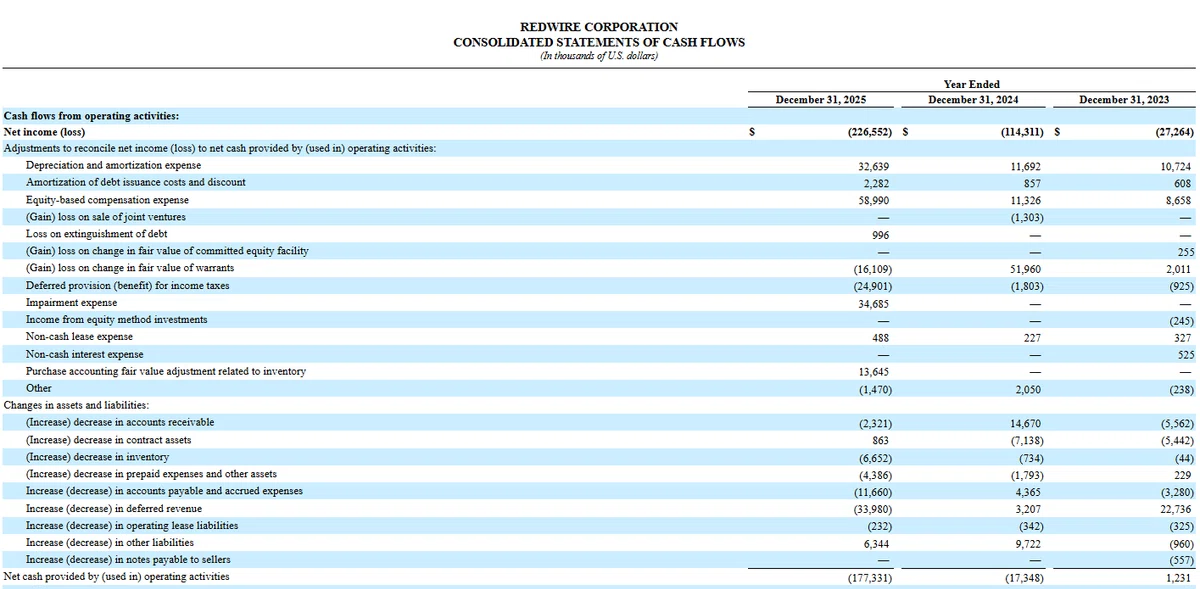Select warrants value 51,960
This screenshot has height=589, width=1200.
click(1027, 269)
